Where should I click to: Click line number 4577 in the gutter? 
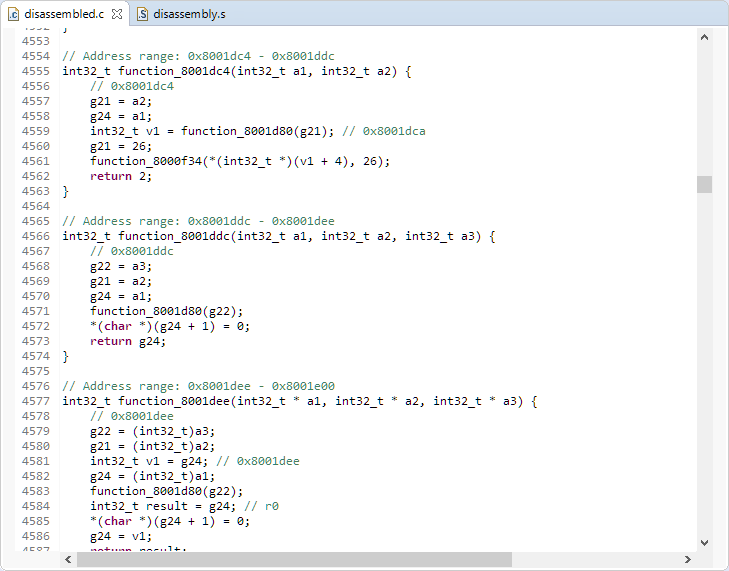(x=36, y=401)
